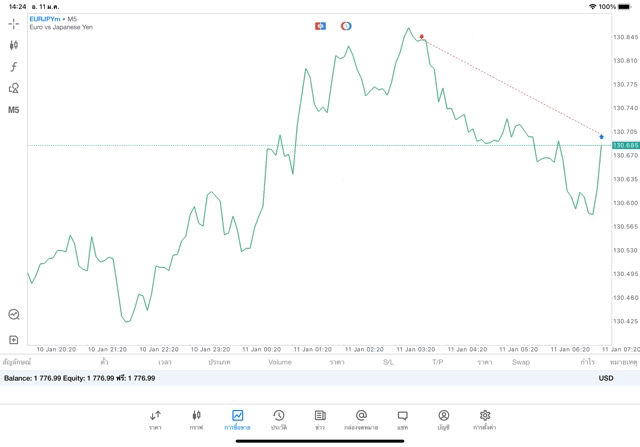The image size is (640, 447).
Task: Open the indicators (f) menu
Action: [x=14, y=67]
